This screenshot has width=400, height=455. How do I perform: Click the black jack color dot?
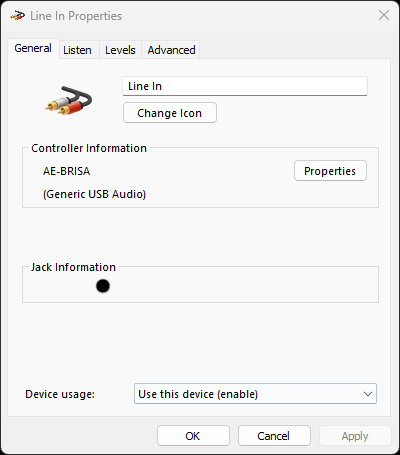point(103,286)
